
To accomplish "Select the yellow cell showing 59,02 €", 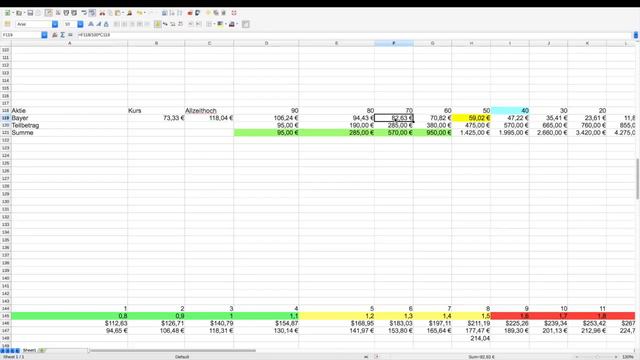I will point(471,118).
